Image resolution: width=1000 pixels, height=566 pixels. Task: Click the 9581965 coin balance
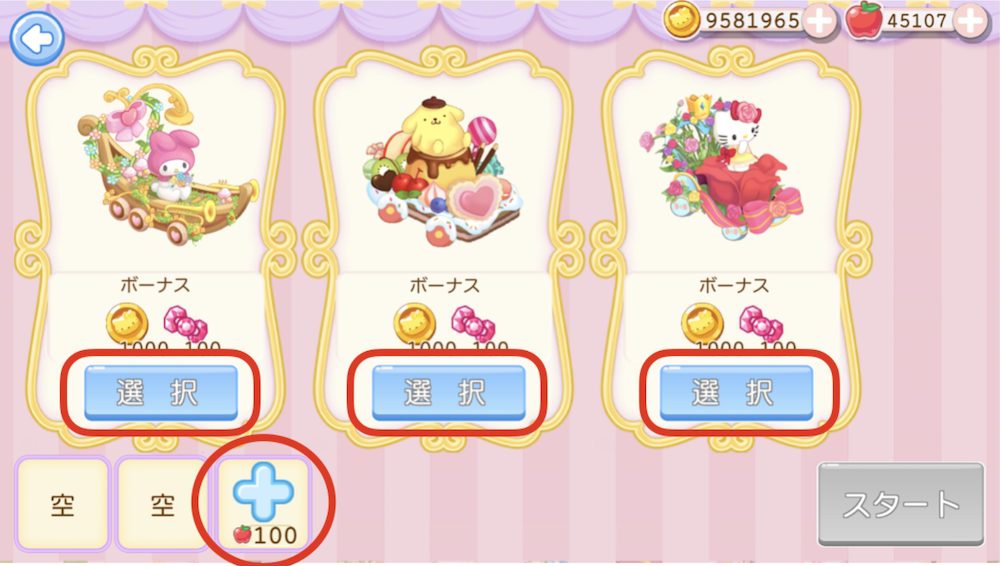[x=753, y=21]
